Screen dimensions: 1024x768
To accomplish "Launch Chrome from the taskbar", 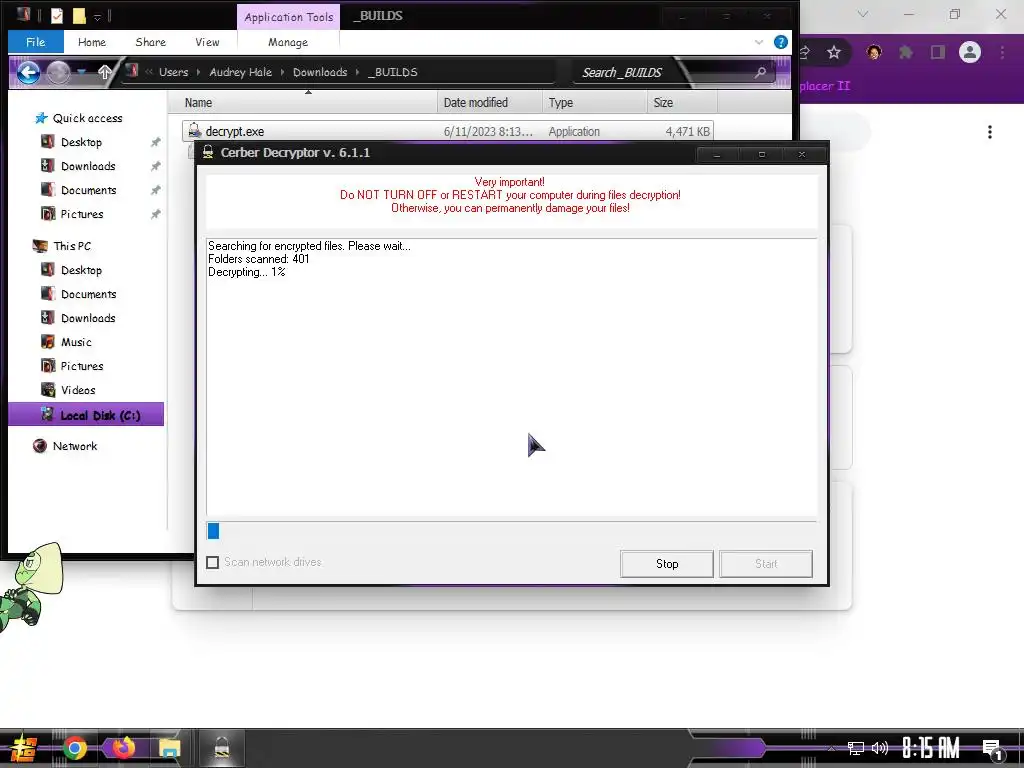I will coord(74,748).
